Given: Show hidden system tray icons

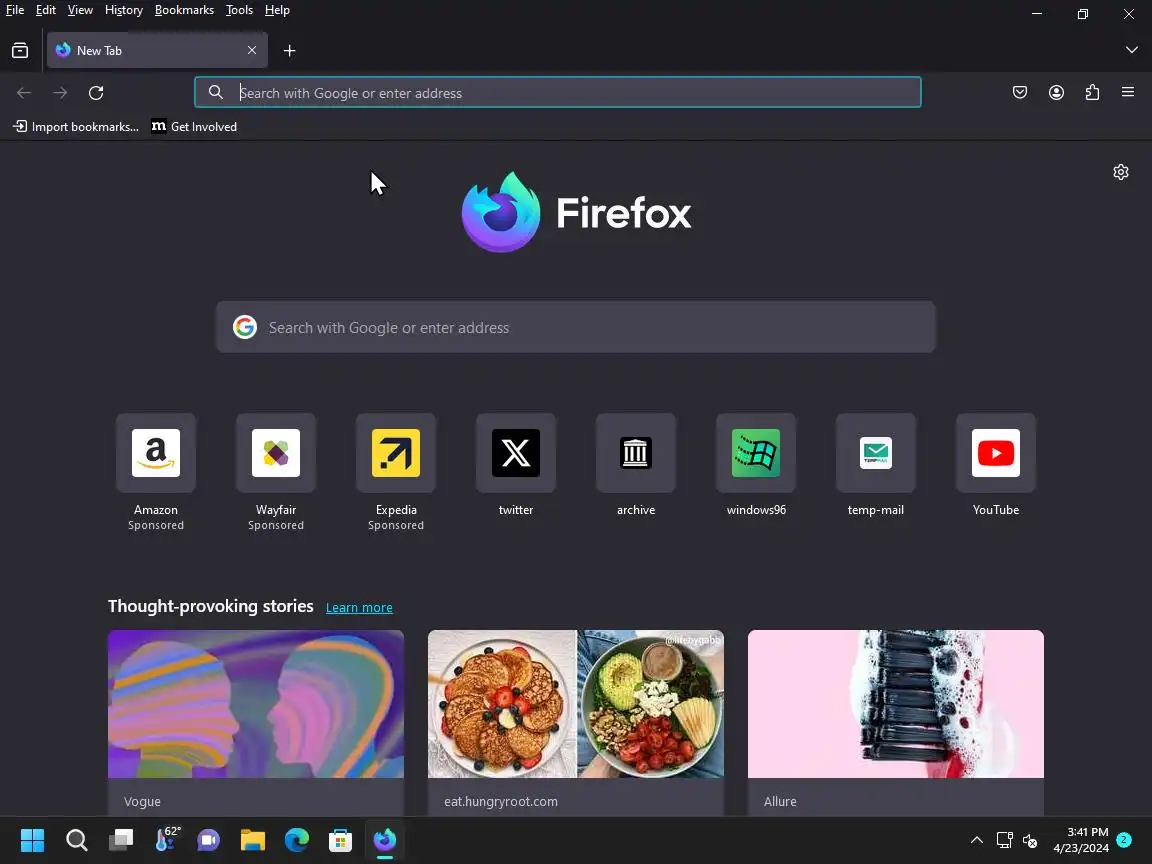Looking at the screenshot, I should click(976, 840).
